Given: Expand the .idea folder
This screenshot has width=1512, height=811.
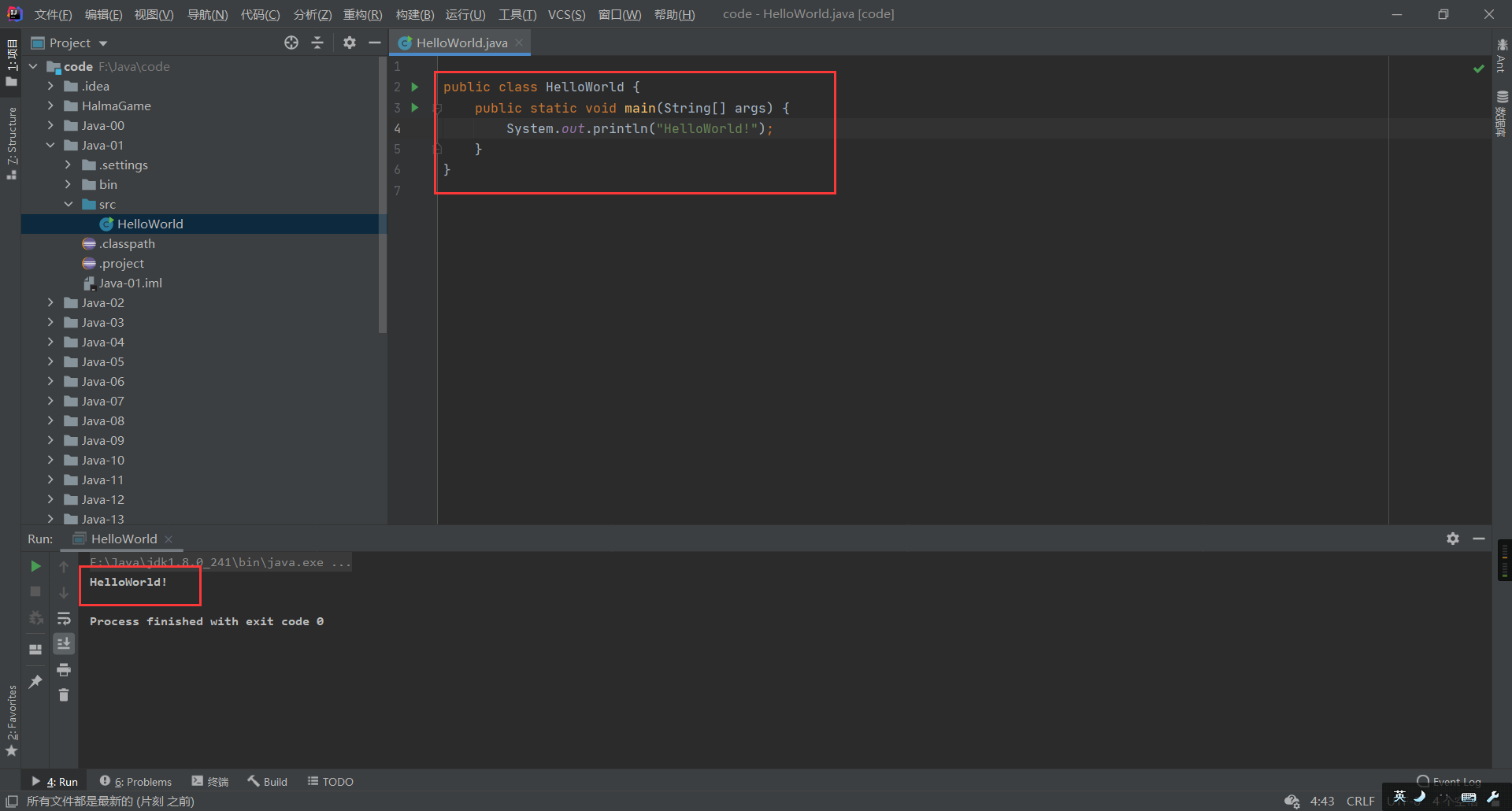Looking at the screenshot, I should (x=50, y=86).
